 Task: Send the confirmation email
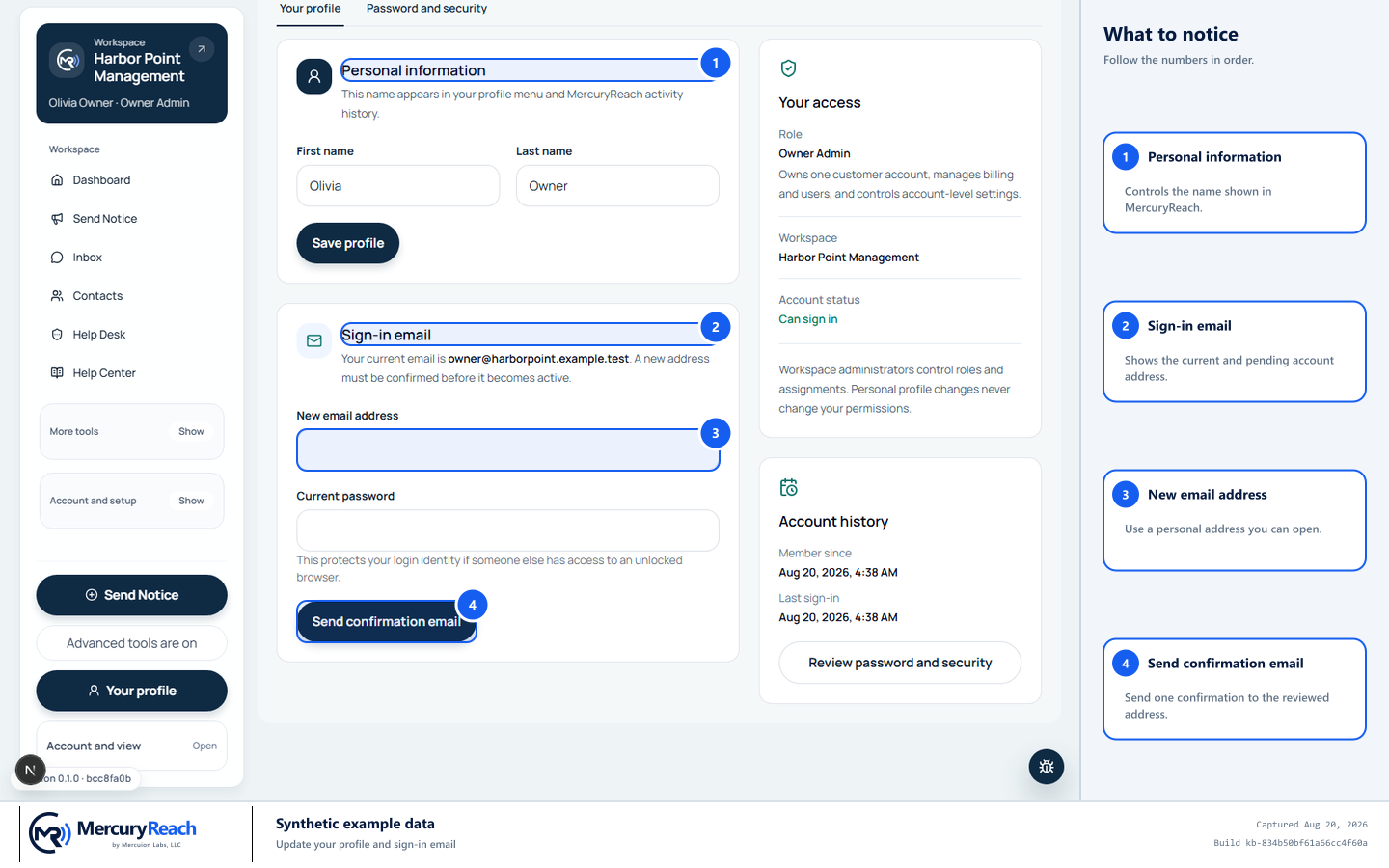(x=387, y=622)
